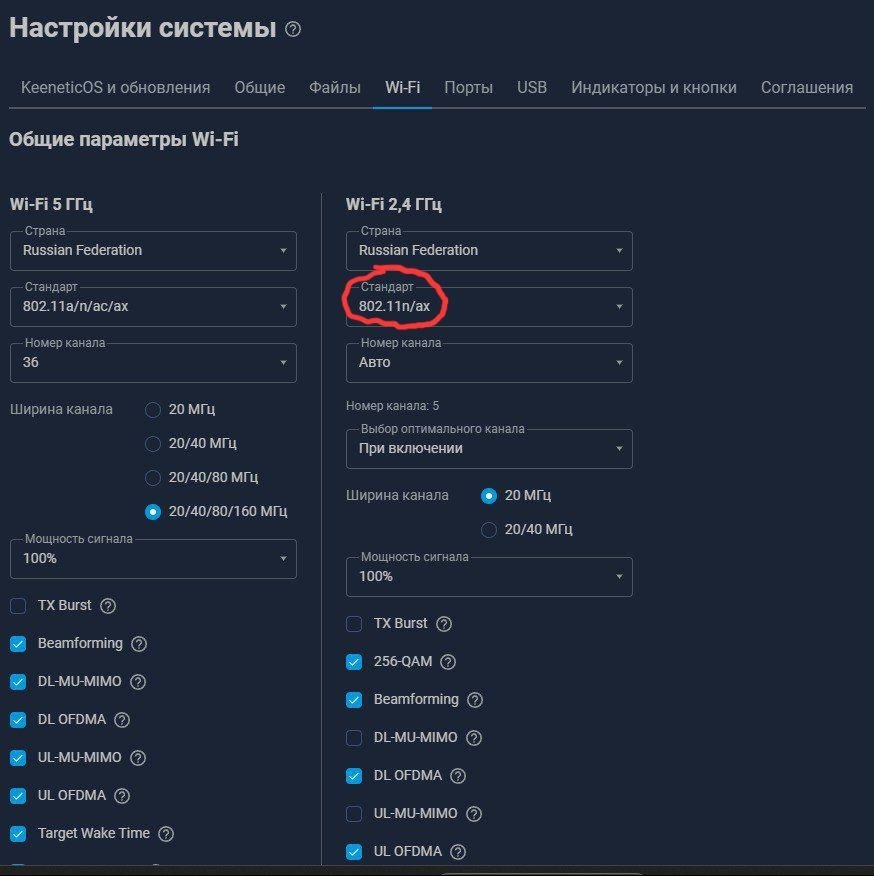The image size is (874, 876).
Task: Open Выбор оптимального канала dropdown
Action: 489,449
